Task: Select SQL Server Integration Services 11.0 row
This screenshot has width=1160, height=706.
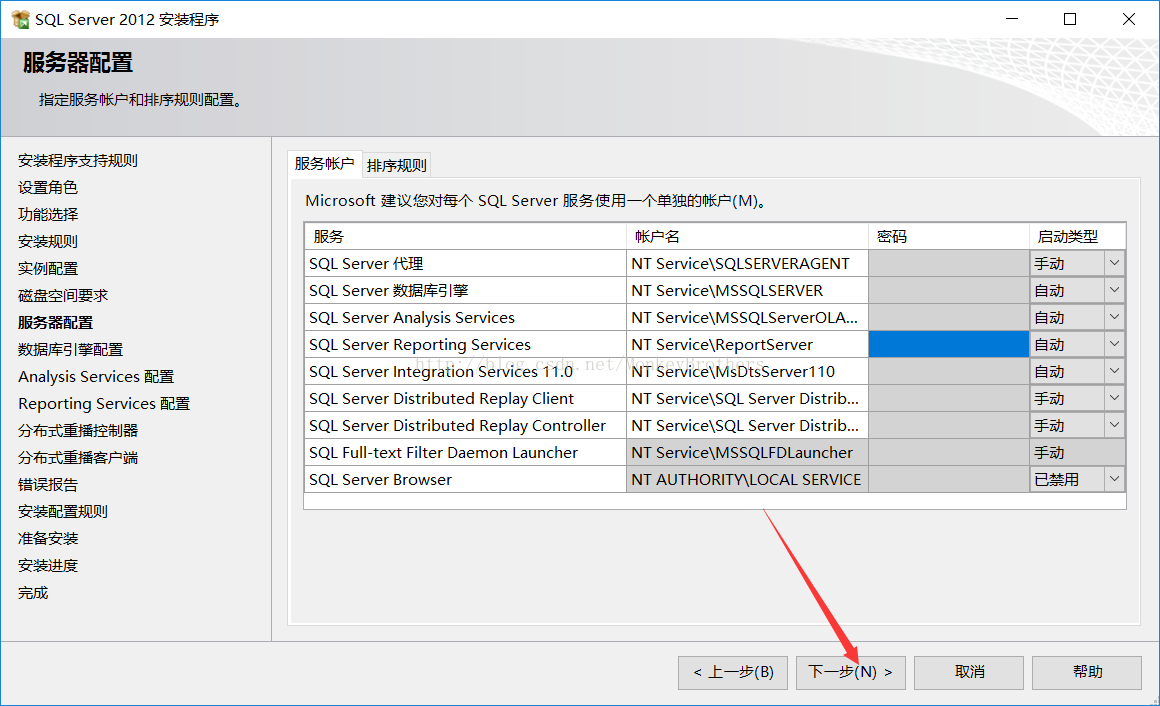Action: [x=465, y=371]
